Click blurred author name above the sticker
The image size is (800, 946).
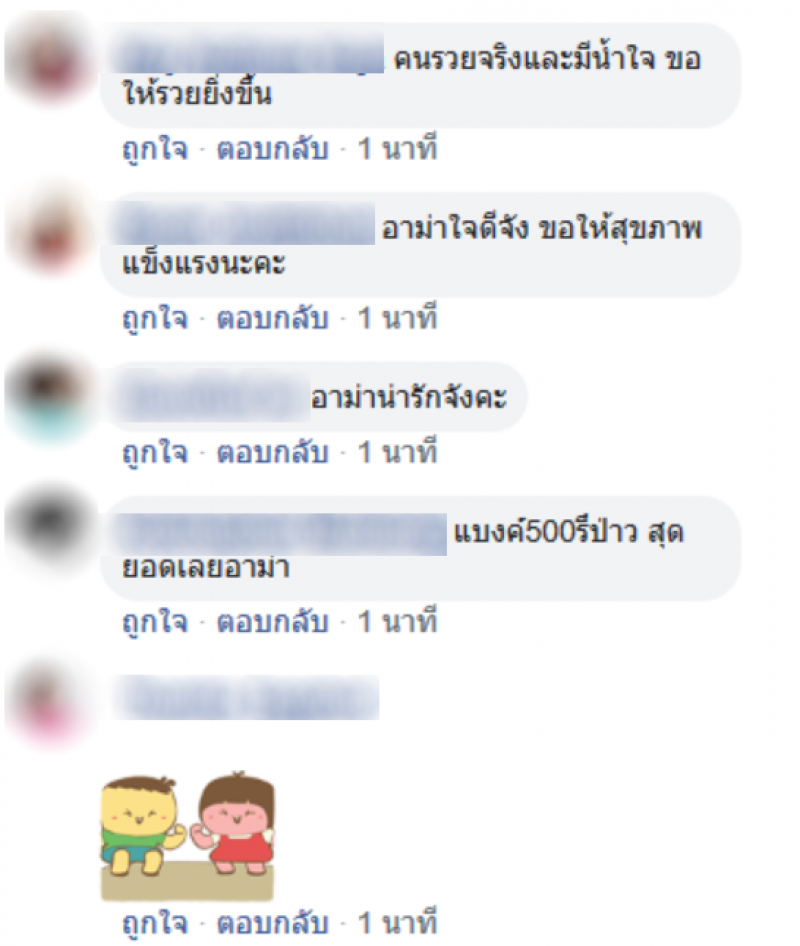[247, 698]
